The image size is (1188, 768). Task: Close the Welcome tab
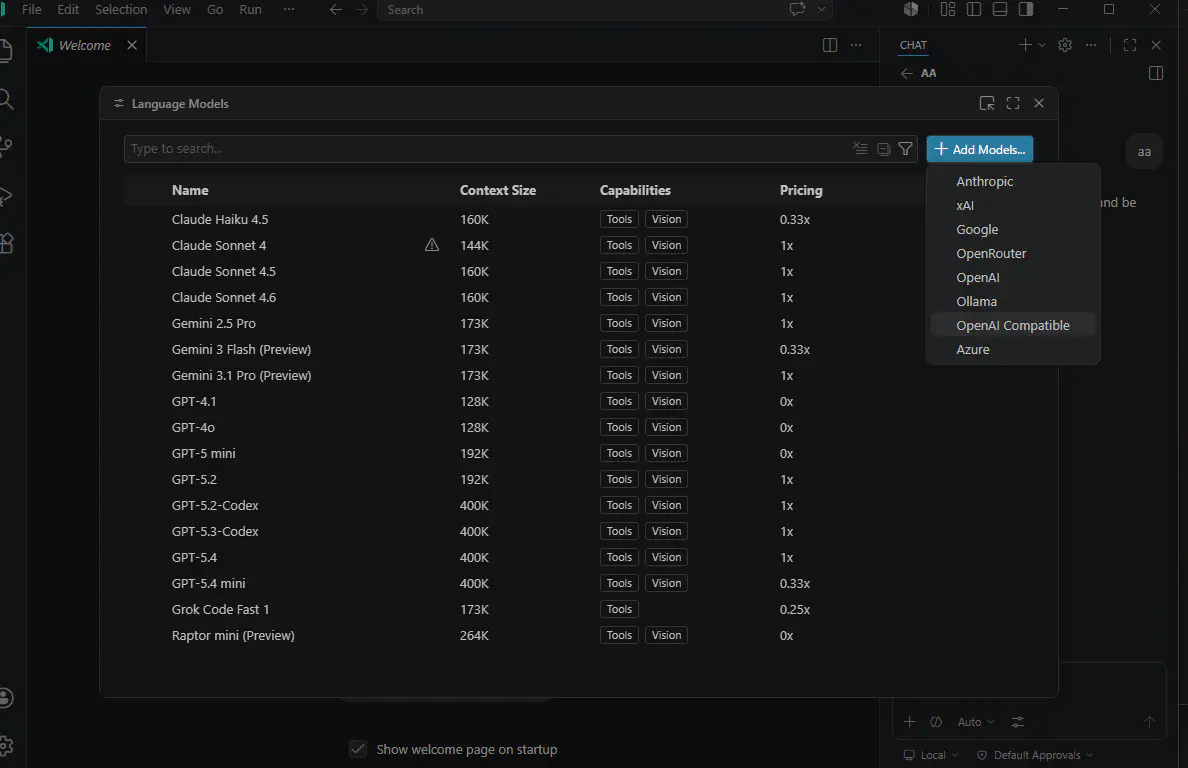coord(132,45)
